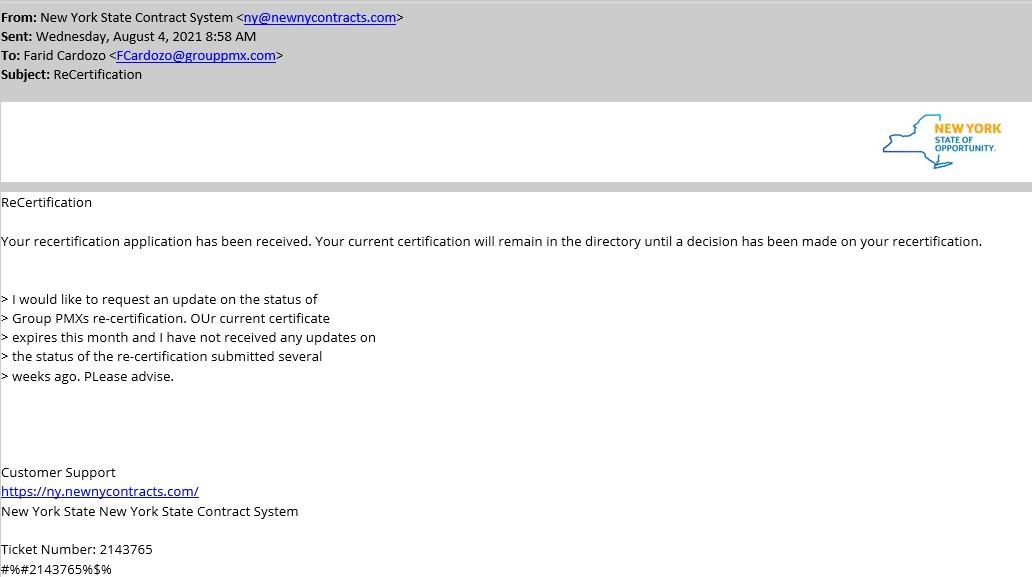
Task: Click the ny@newnycontracts.com sender email link
Action: [319, 18]
